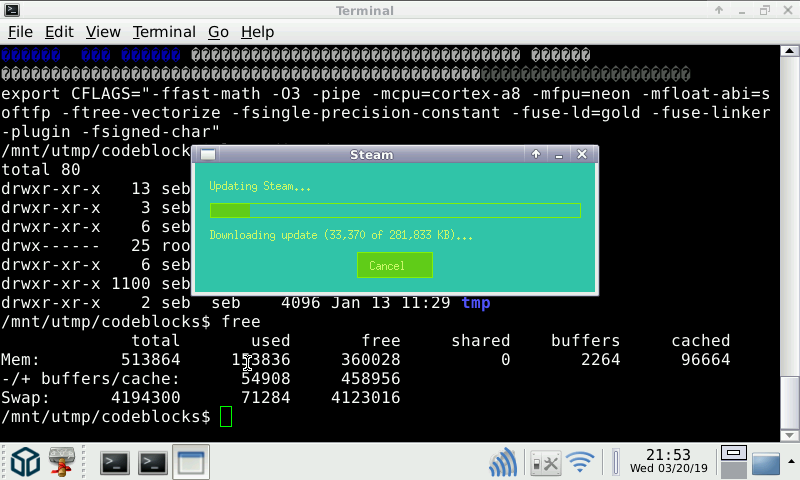
Task: Cancel the Steam update
Action: pyautogui.click(x=394, y=265)
